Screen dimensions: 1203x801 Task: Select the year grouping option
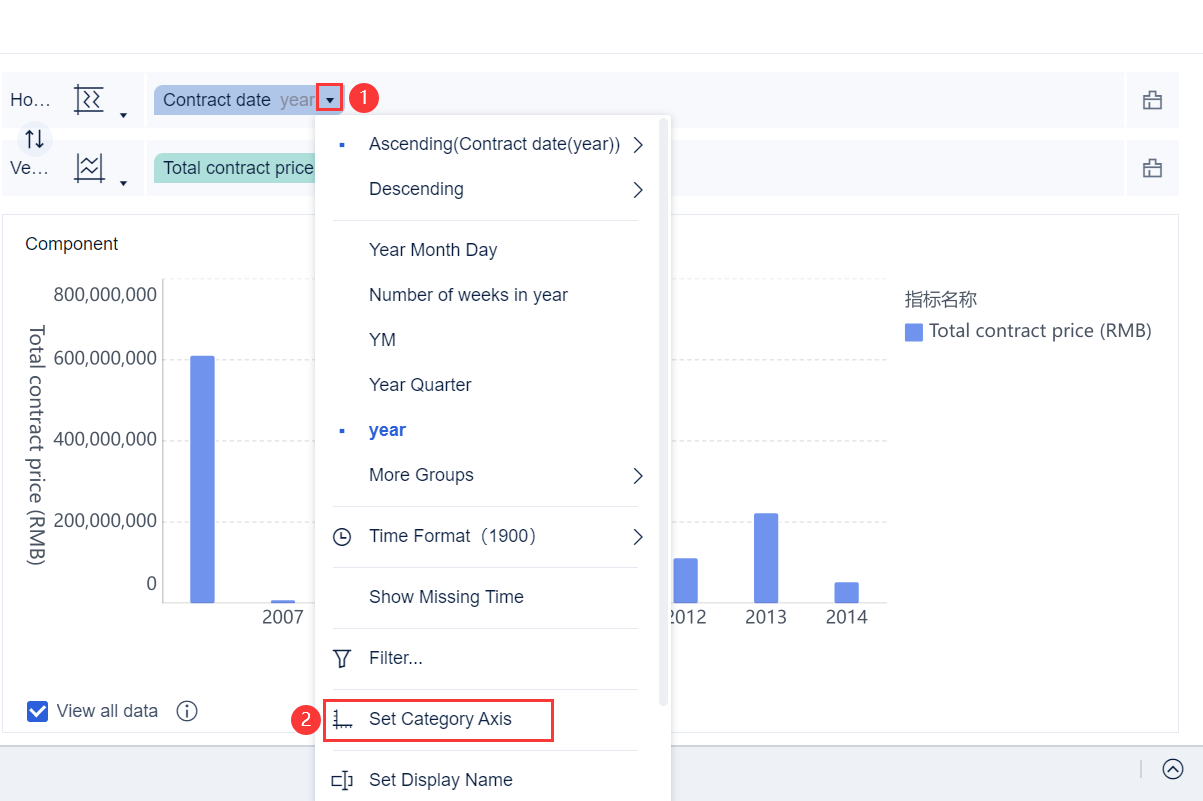(x=387, y=430)
